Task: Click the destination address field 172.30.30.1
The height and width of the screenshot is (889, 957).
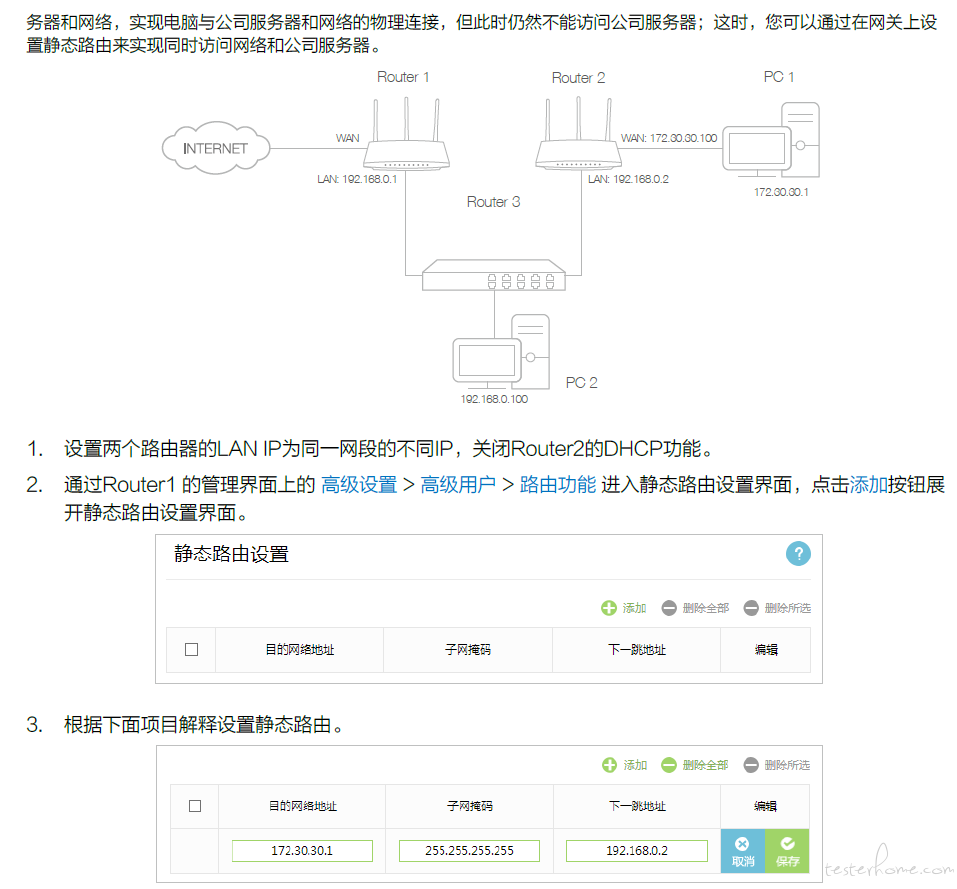Action: [x=302, y=851]
